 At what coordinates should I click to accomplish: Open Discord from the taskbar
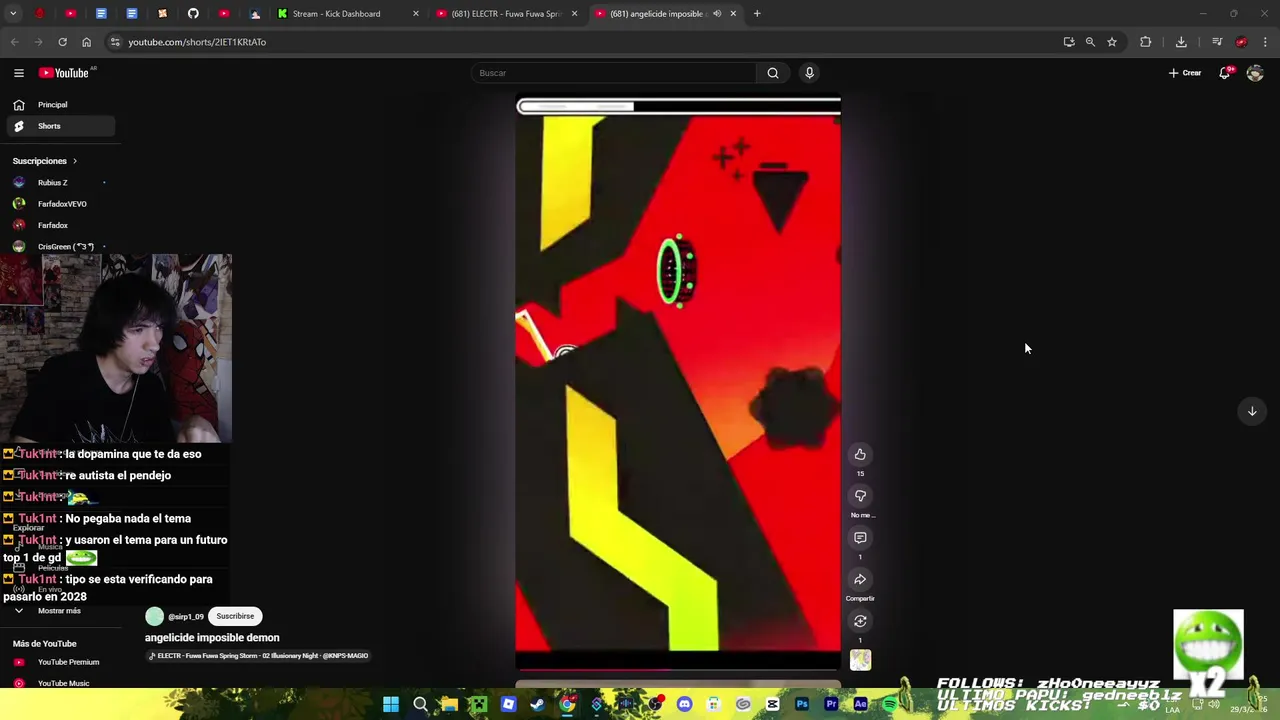pyautogui.click(x=684, y=704)
